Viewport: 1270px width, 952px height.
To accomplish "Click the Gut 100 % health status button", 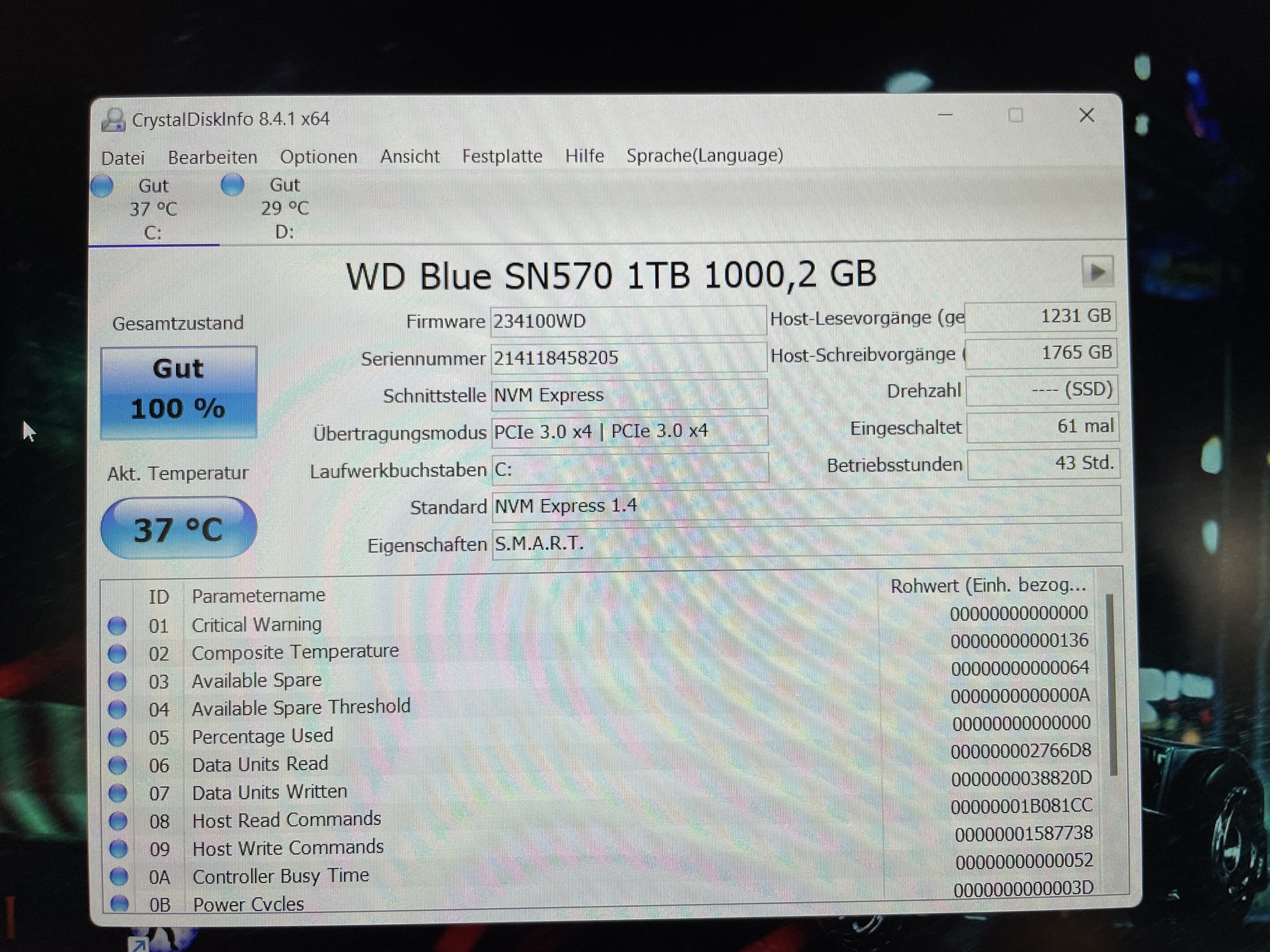I will point(179,392).
